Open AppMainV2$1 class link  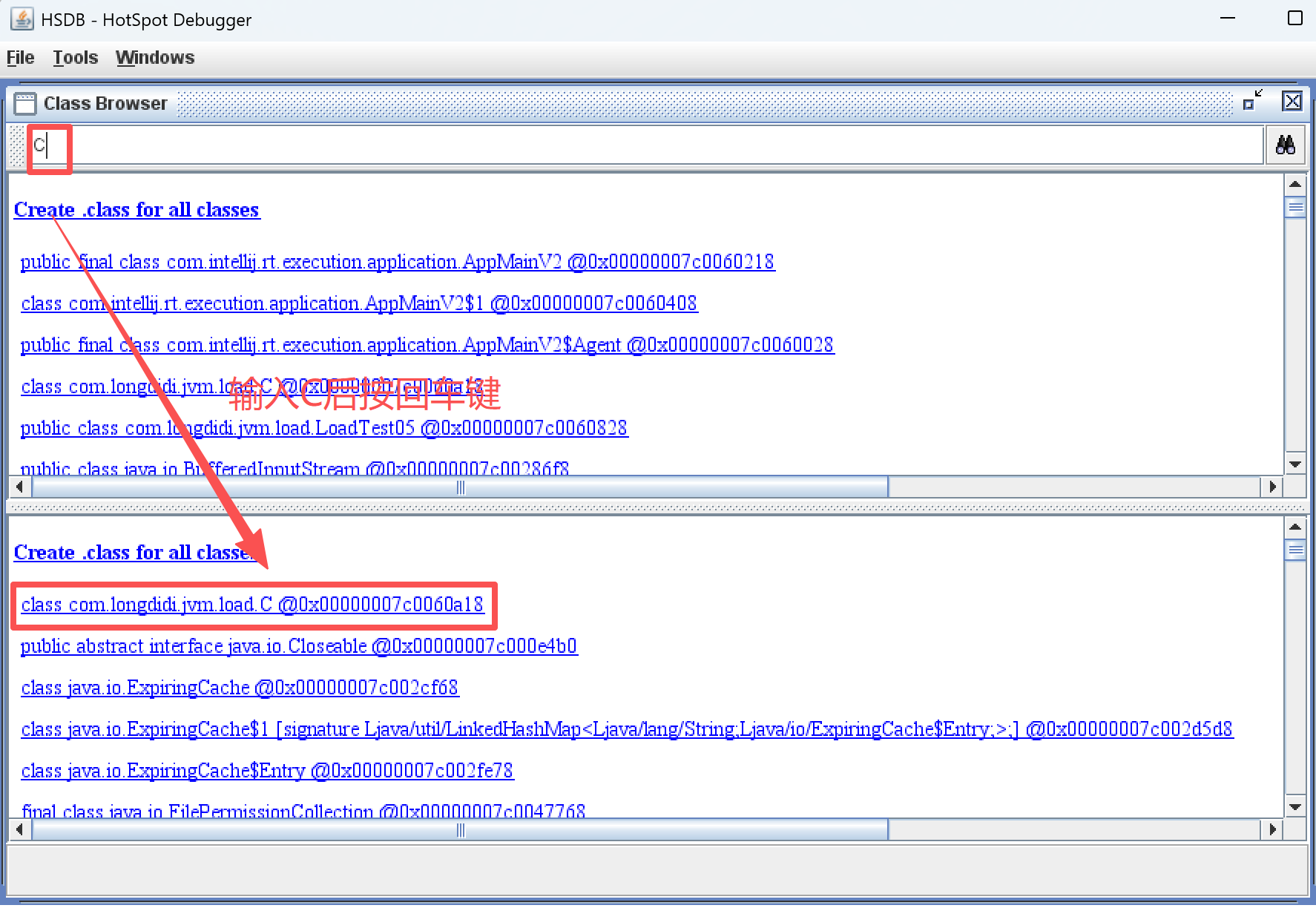coord(359,303)
